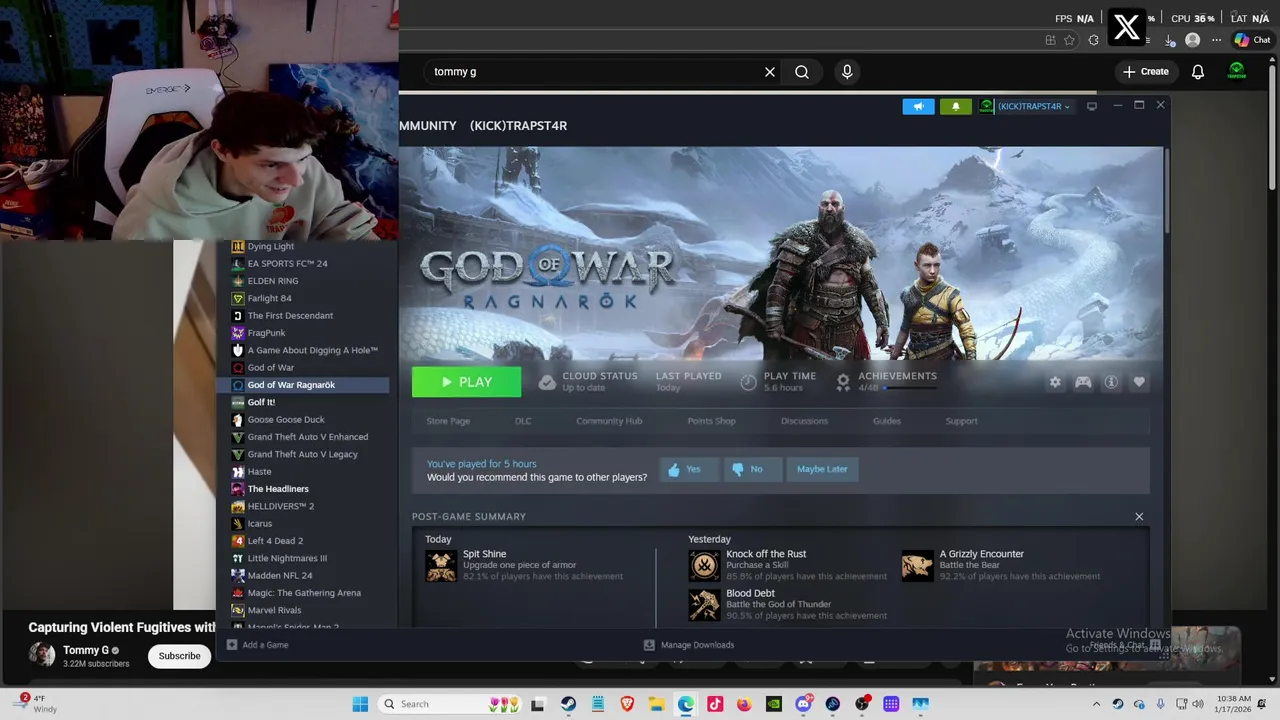The height and width of the screenshot is (720, 1280).
Task: Go to the Community Hub tab
Action: pos(609,421)
